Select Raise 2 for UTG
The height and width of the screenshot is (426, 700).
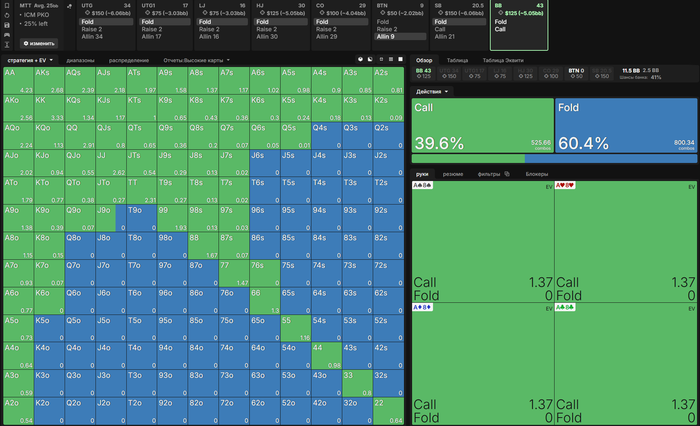click(92, 29)
